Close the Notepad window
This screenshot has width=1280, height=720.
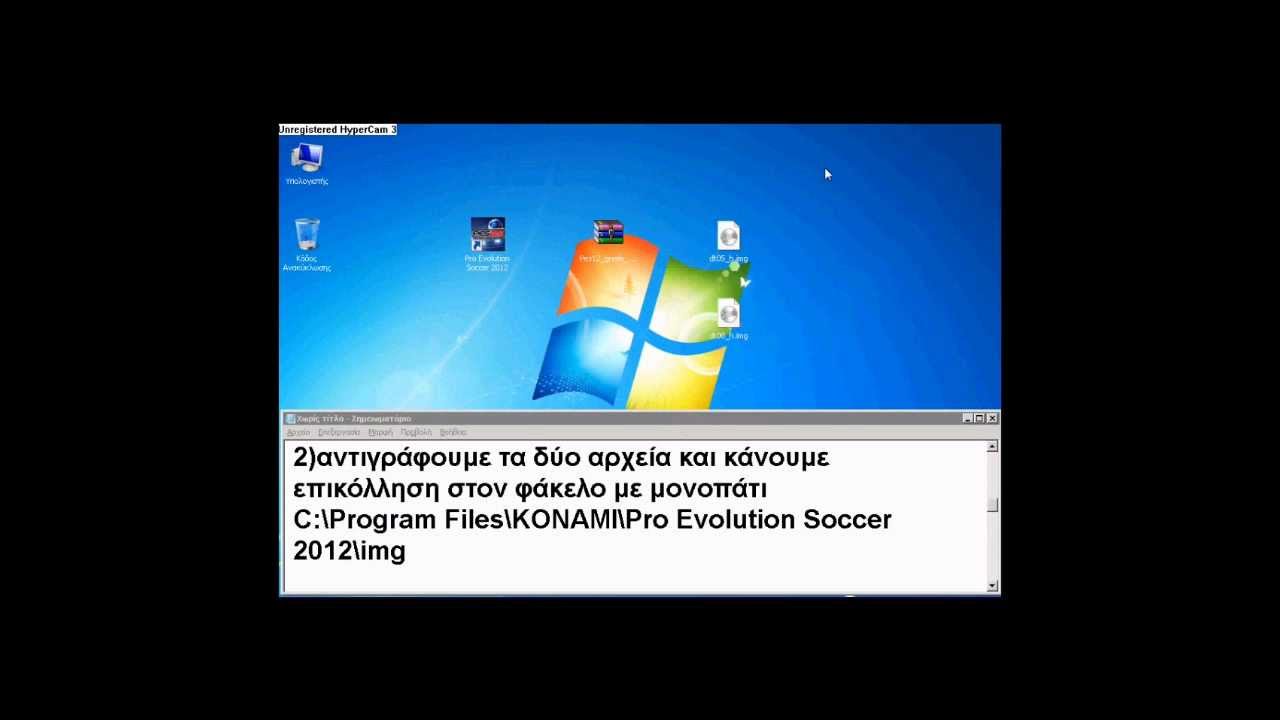pyautogui.click(x=992, y=418)
